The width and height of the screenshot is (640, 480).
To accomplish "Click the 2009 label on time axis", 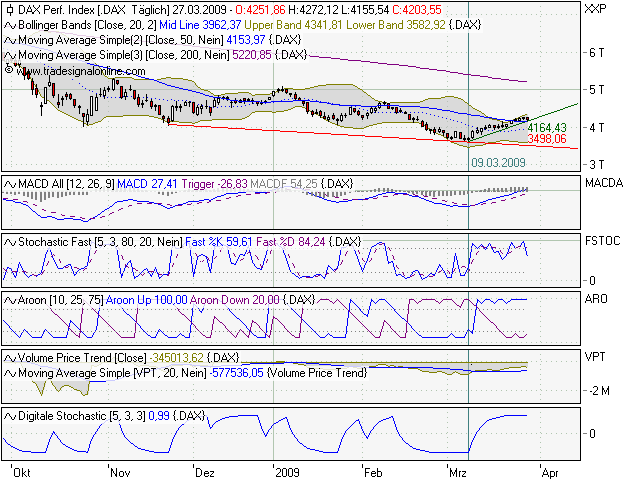I will point(288,473).
